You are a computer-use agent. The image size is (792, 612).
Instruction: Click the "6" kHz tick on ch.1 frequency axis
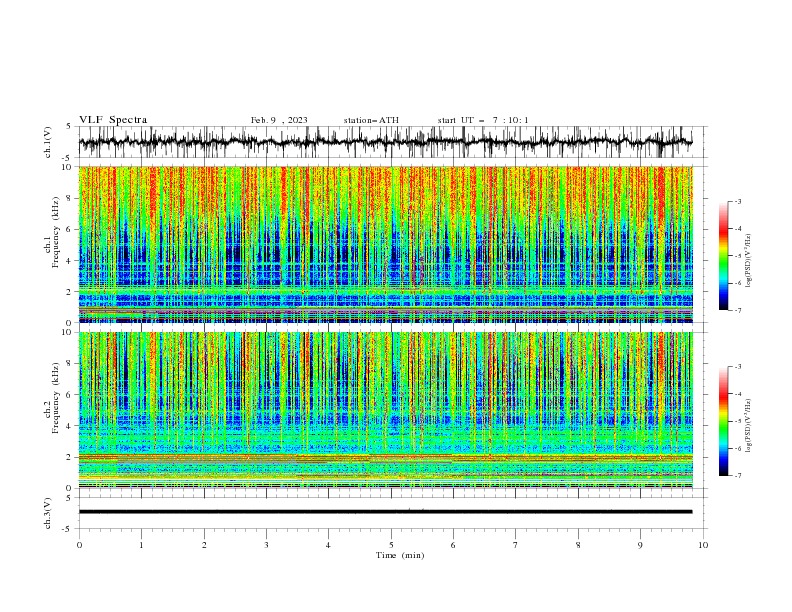[70, 229]
